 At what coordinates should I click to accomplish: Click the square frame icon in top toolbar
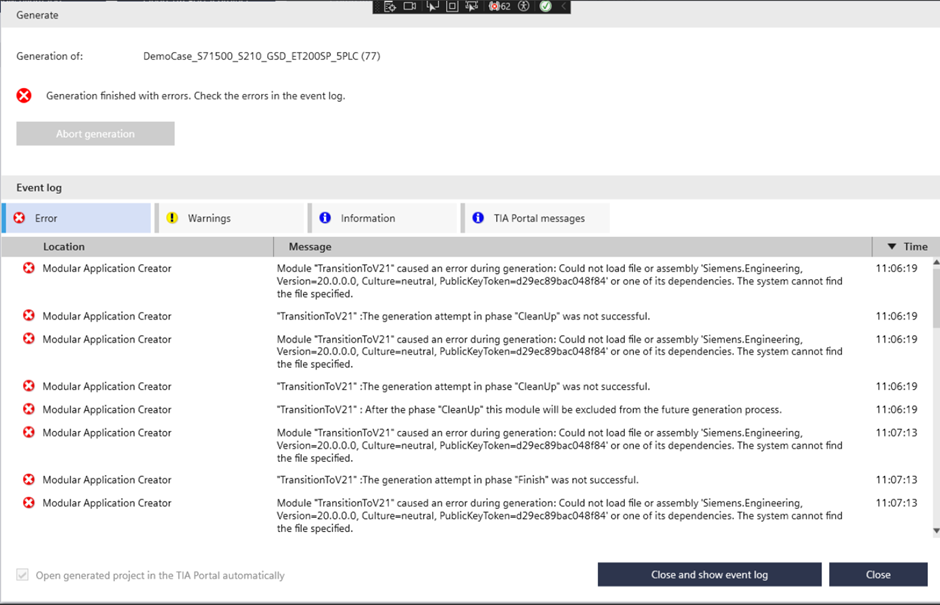452,7
